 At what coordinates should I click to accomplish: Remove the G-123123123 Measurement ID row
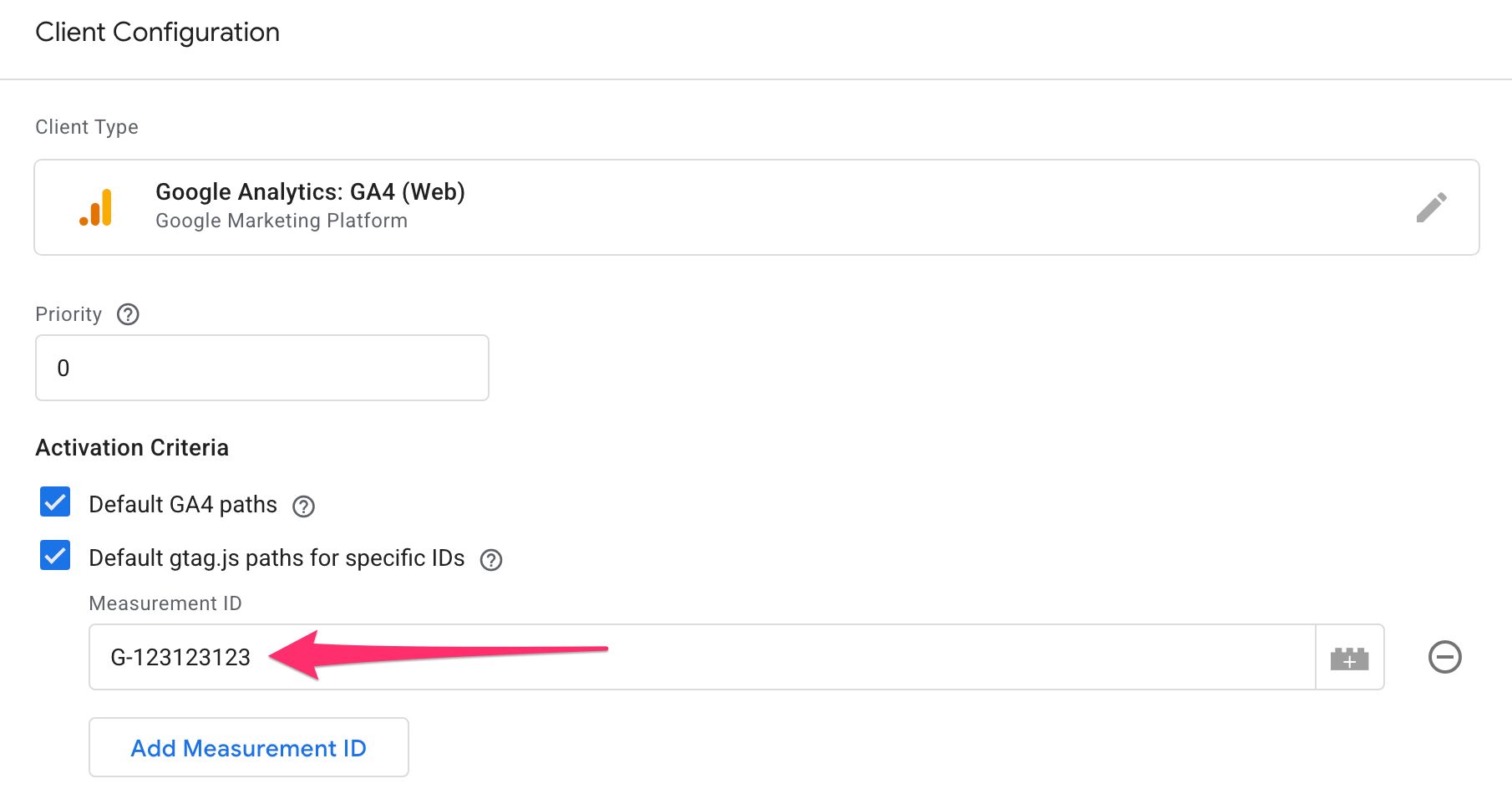[x=1444, y=657]
